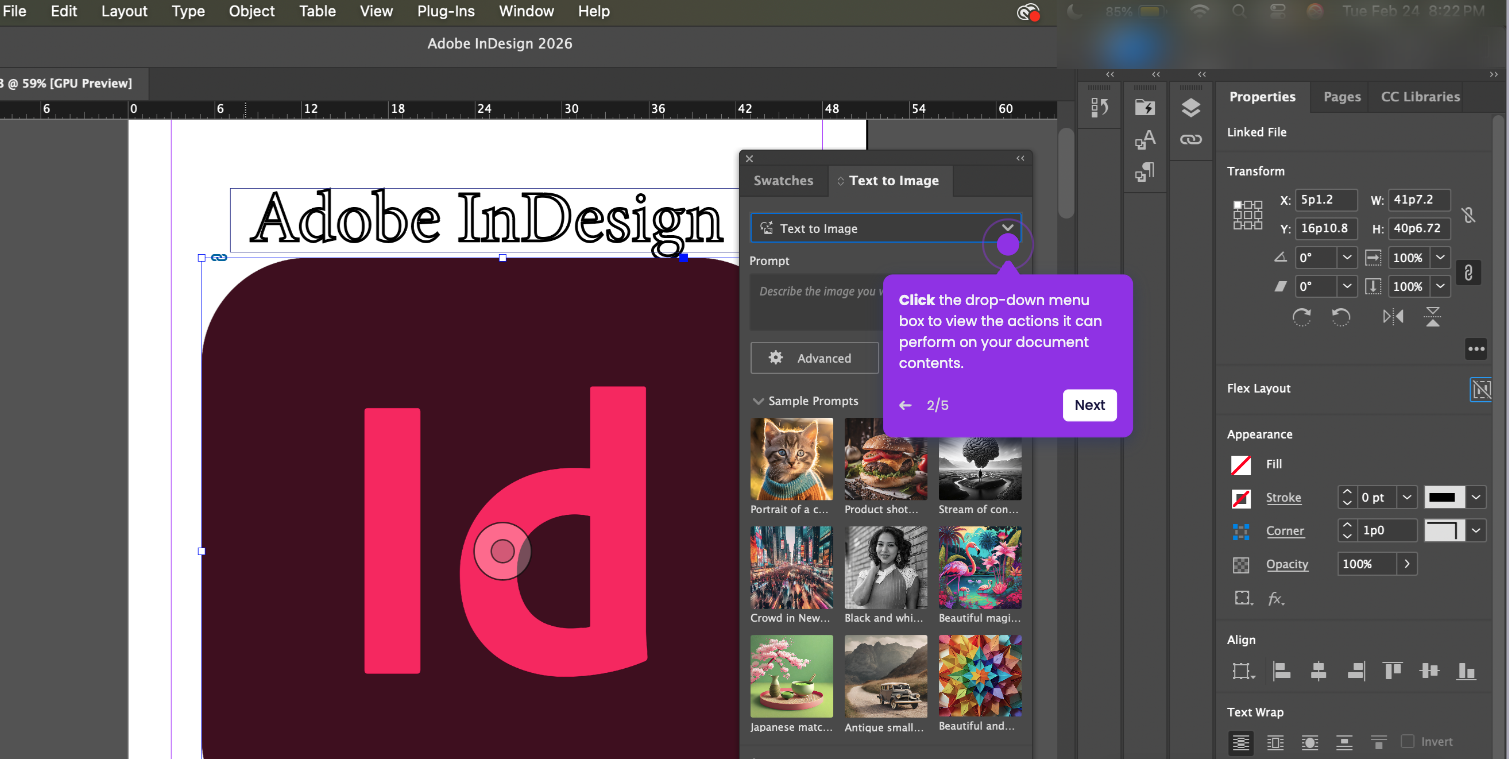Click the Fill color swatch

[x=1241, y=464]
